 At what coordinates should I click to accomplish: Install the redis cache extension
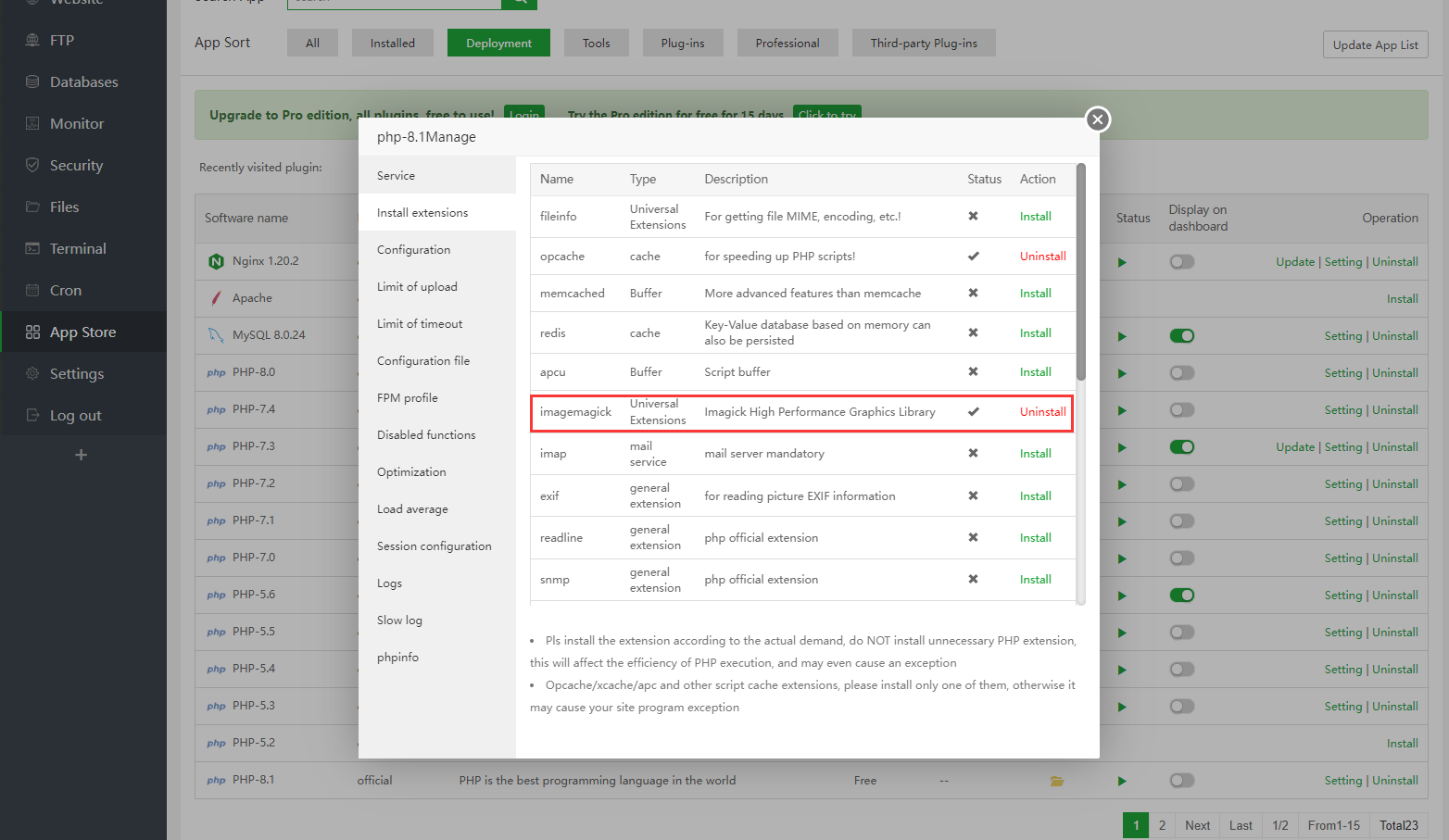(1035, 332)
